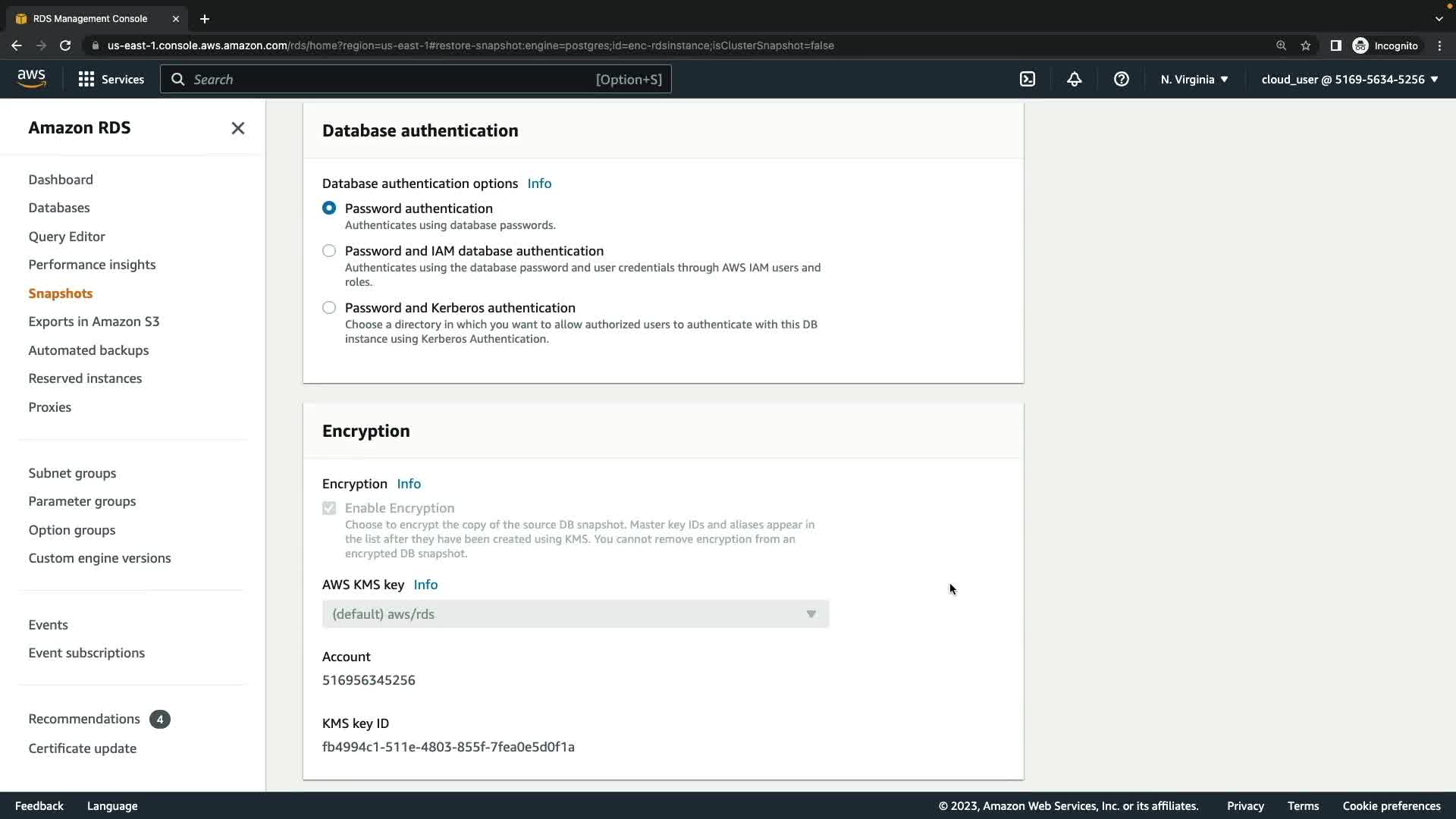Bookmark page using star icon

point(1305,45)
